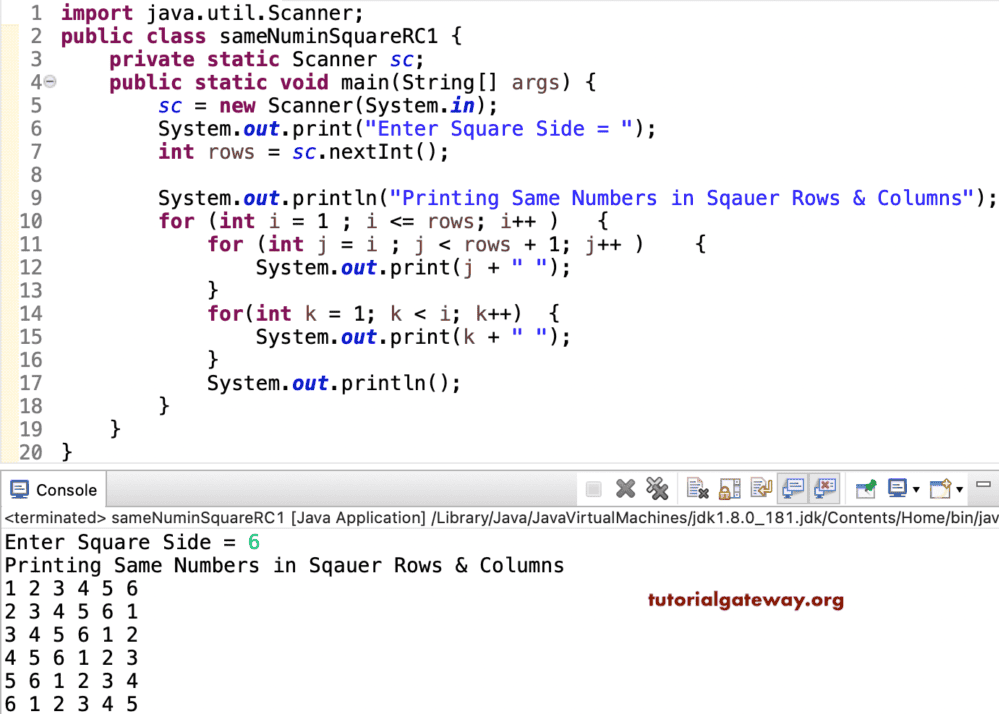
Task: Collapse the main method fold marker
Action: coord(49,81)
